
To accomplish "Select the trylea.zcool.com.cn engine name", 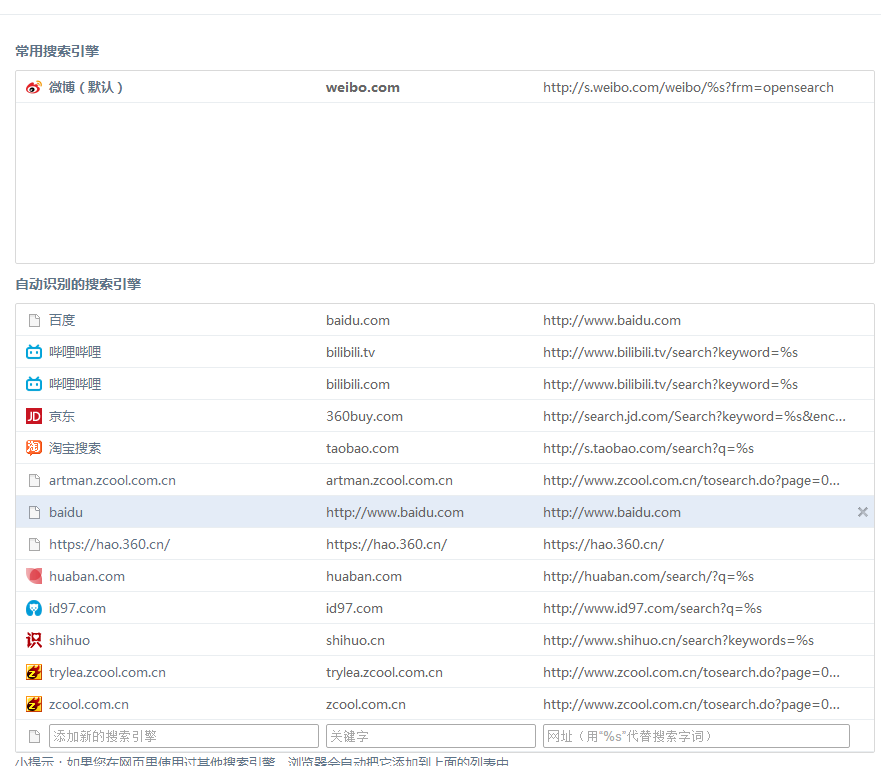I will pos(107,673).
